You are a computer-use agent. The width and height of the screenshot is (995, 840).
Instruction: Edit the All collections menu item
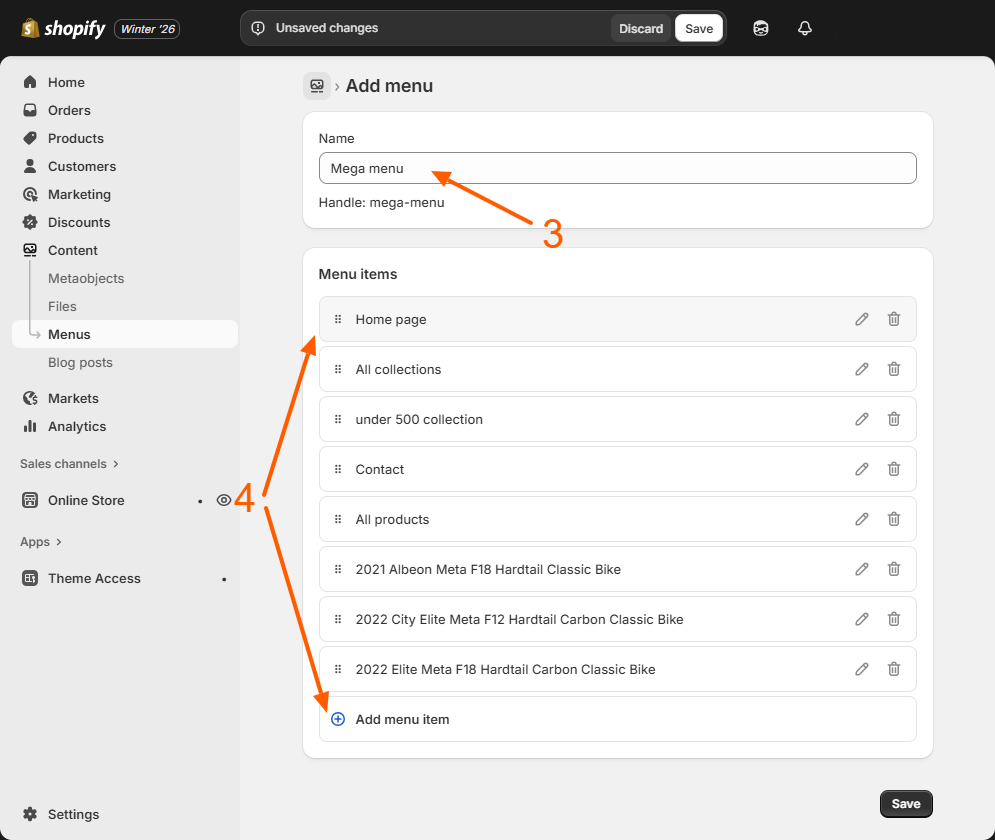pos(861,369)
